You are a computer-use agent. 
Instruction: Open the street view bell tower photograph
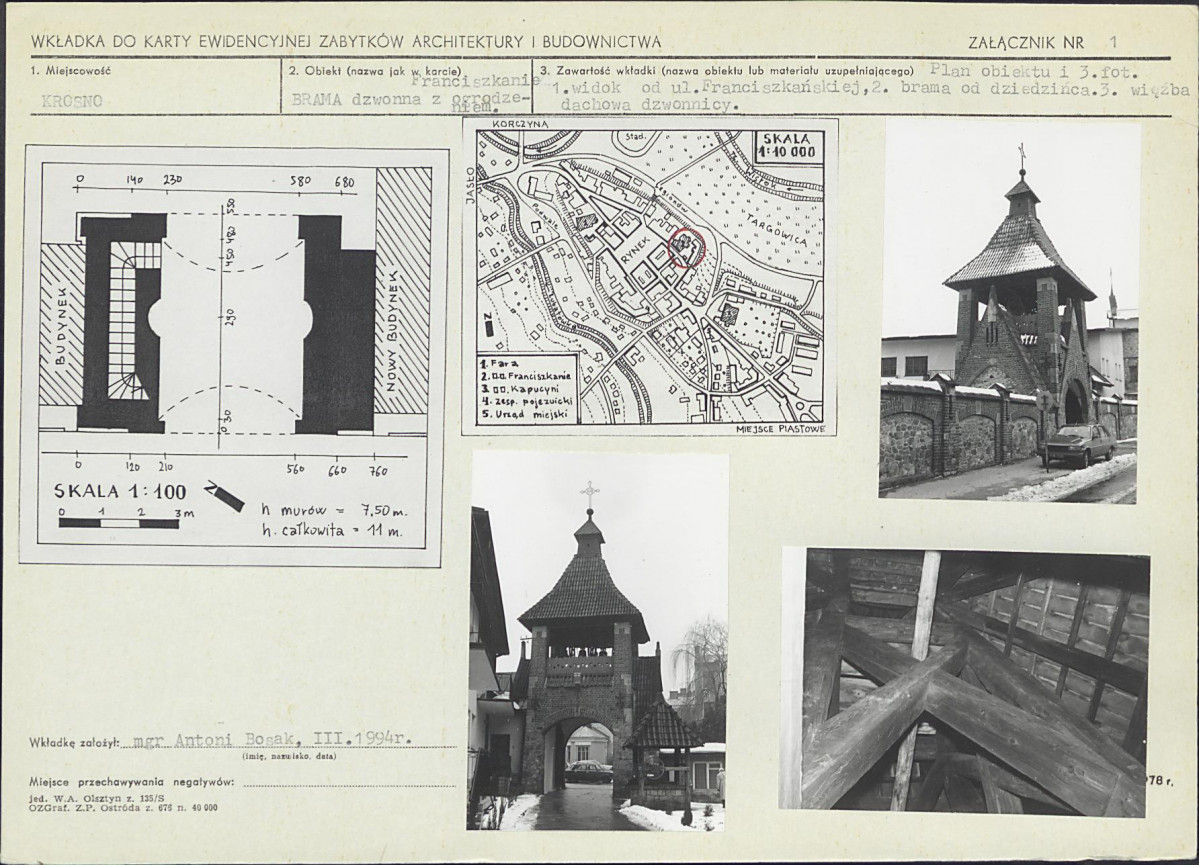1009,311
